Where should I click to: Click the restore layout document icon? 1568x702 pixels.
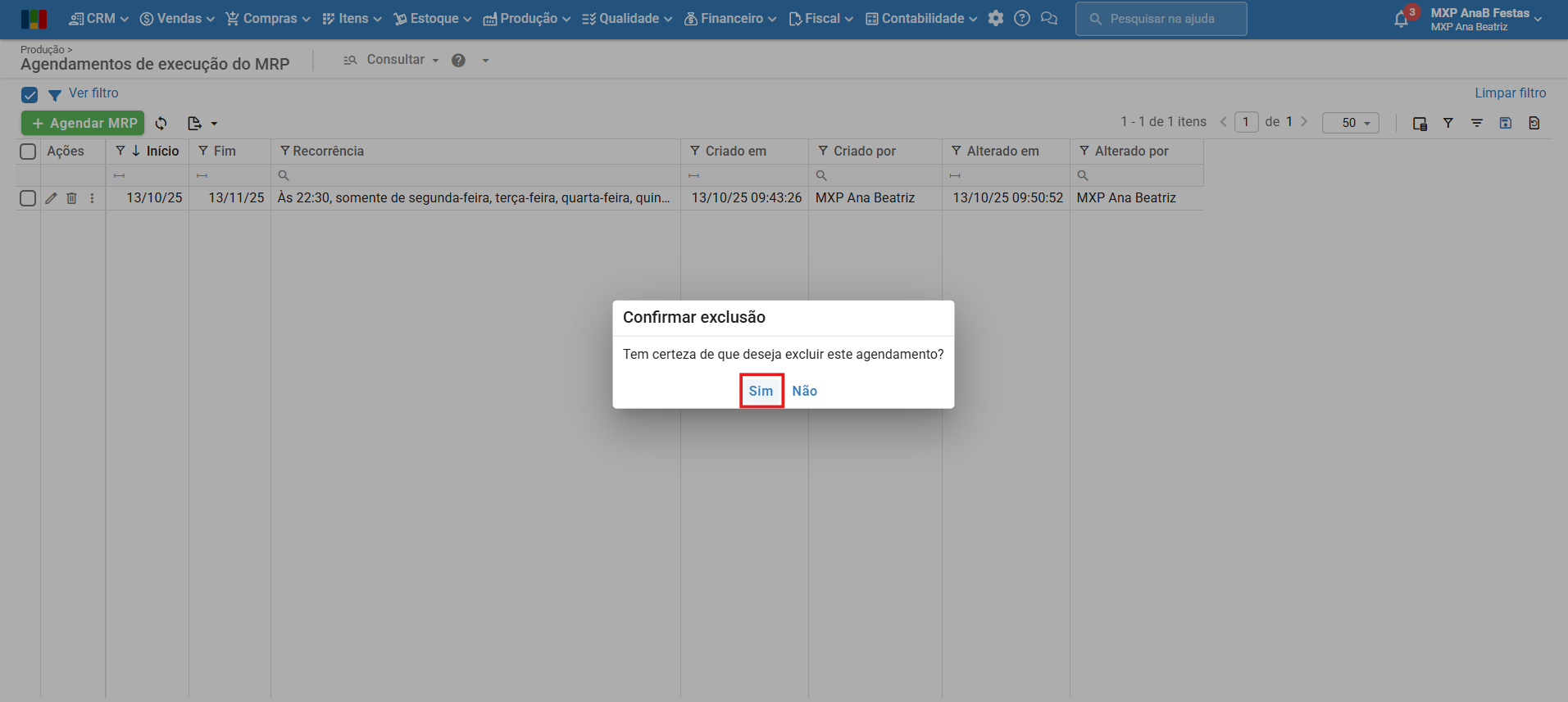pos(1534,123)
